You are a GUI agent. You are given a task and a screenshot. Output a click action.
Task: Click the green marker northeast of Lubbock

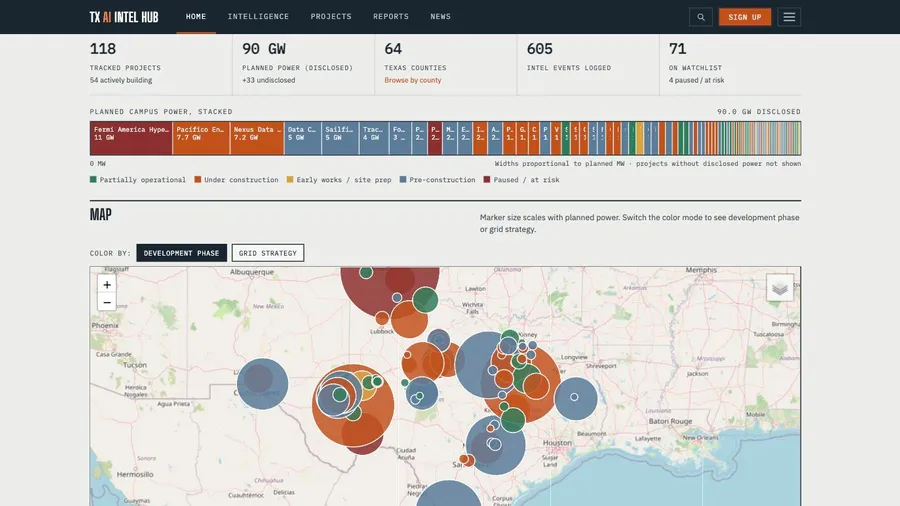[425, 300]
